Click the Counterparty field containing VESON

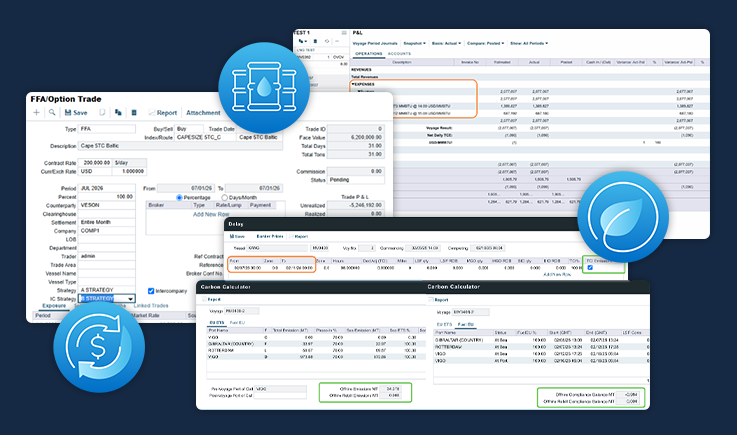[x=107, y=205]
